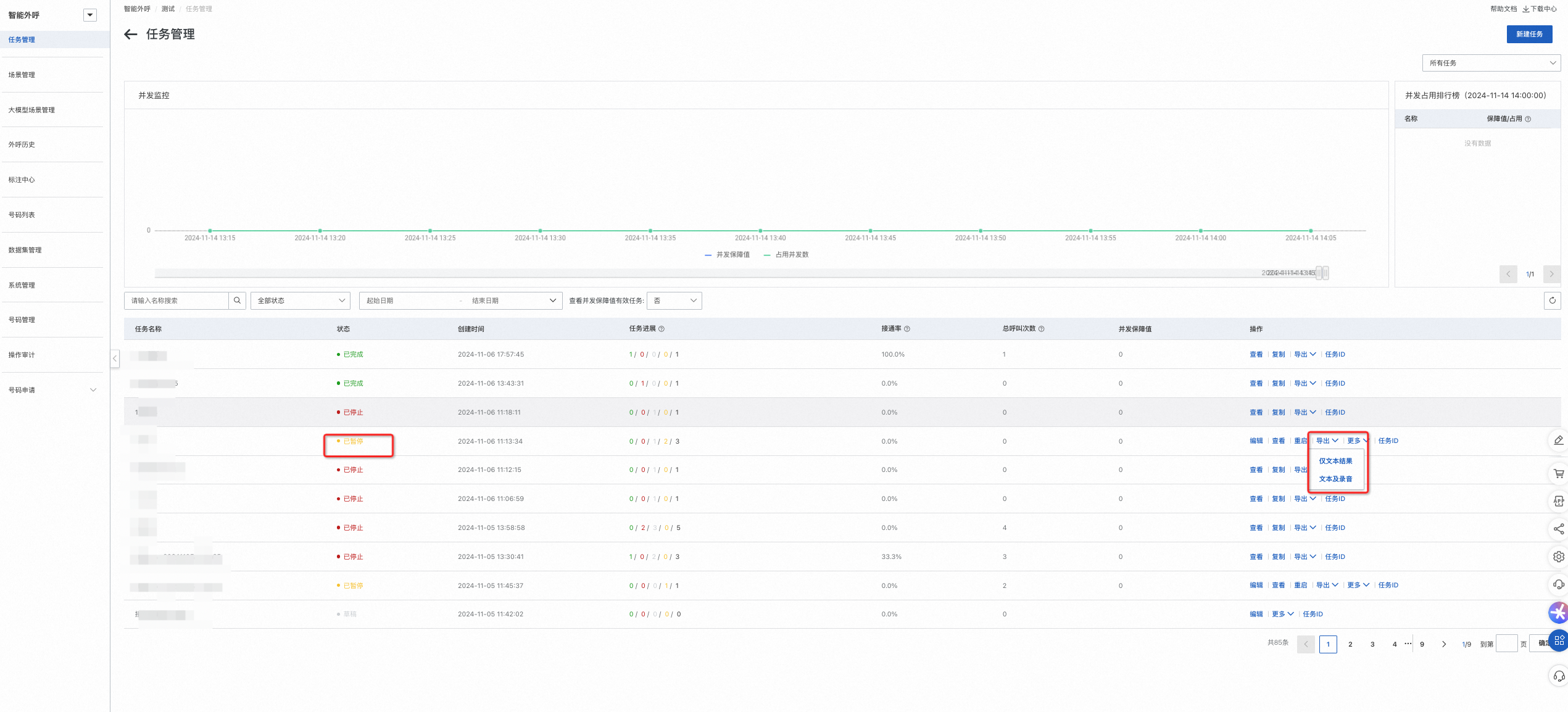Click the help icon next to 接通率
Image resolution: width=1568 pixels, height=712 pixels.
907,329
